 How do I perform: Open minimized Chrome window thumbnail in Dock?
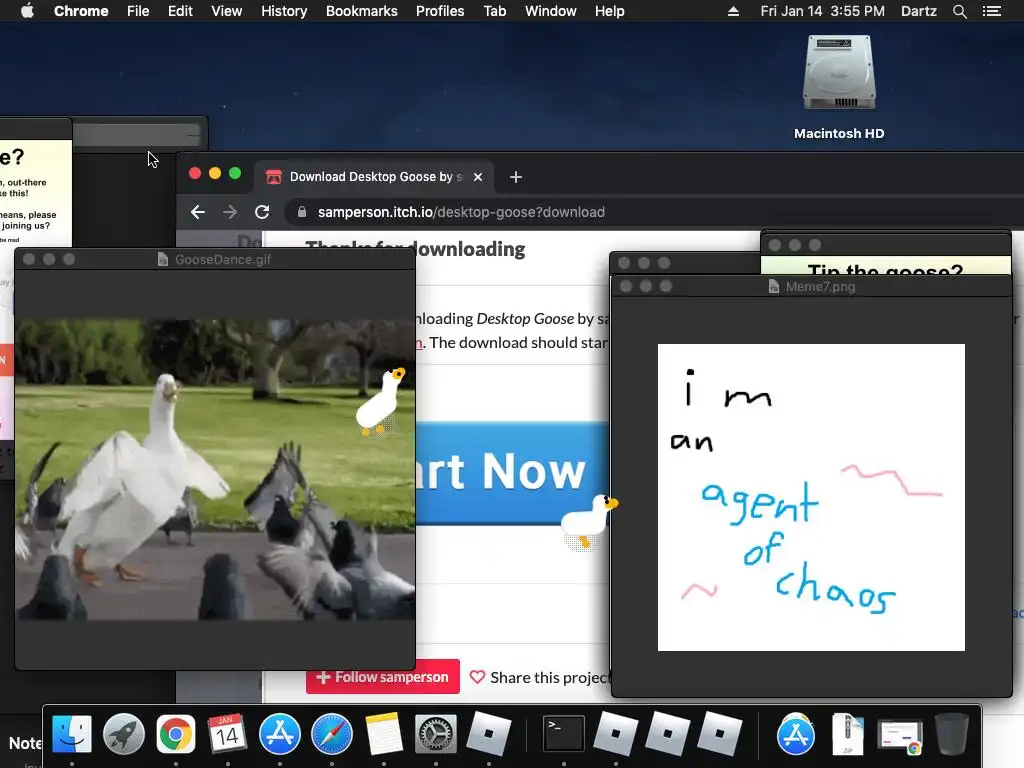coord(900,736)
